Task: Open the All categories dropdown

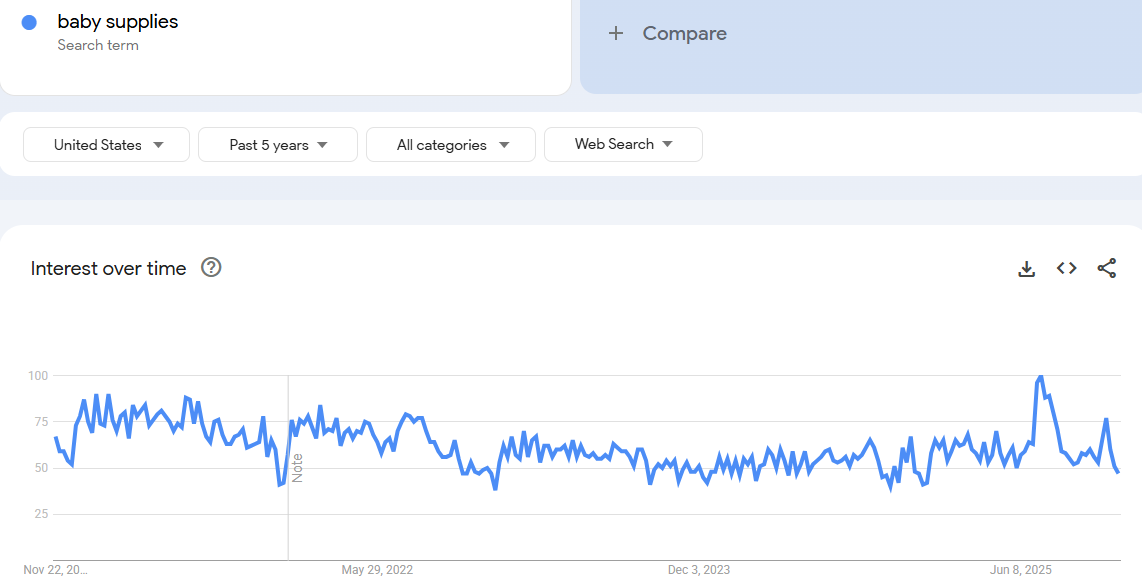Action: coord(450,144)
